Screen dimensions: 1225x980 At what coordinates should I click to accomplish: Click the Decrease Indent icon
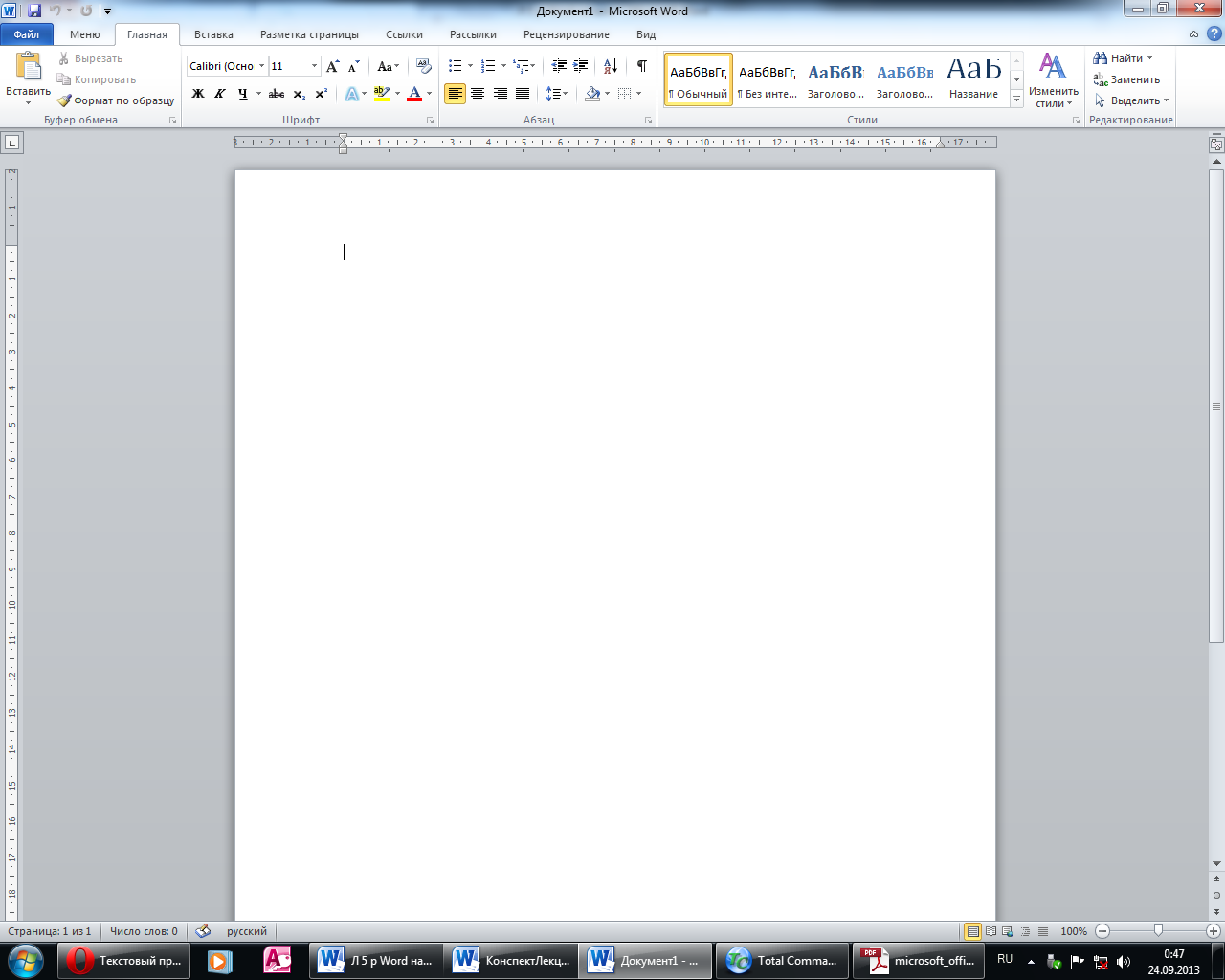pos(559,66)
